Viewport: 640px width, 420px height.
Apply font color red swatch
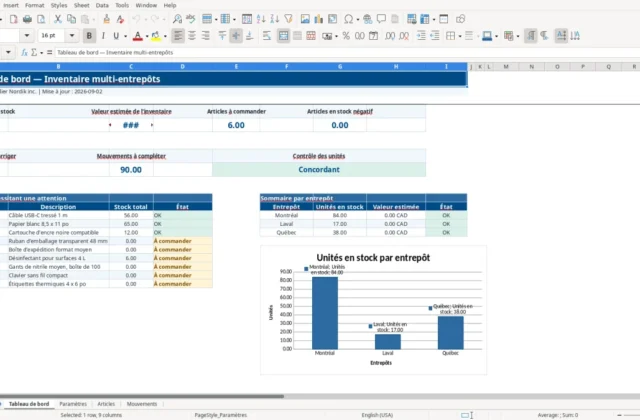[x=138, y=36]
